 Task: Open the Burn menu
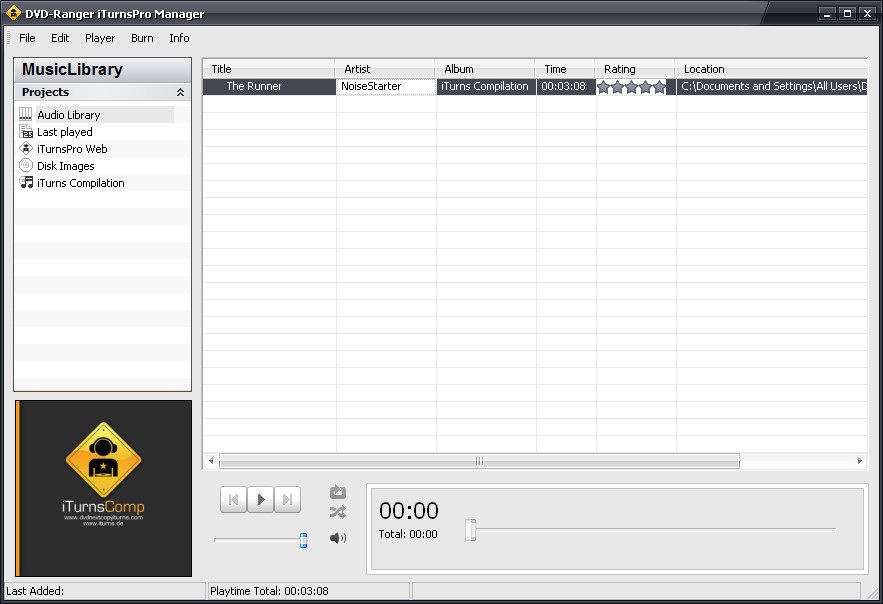pyautogui.click(x=142, y=38)
